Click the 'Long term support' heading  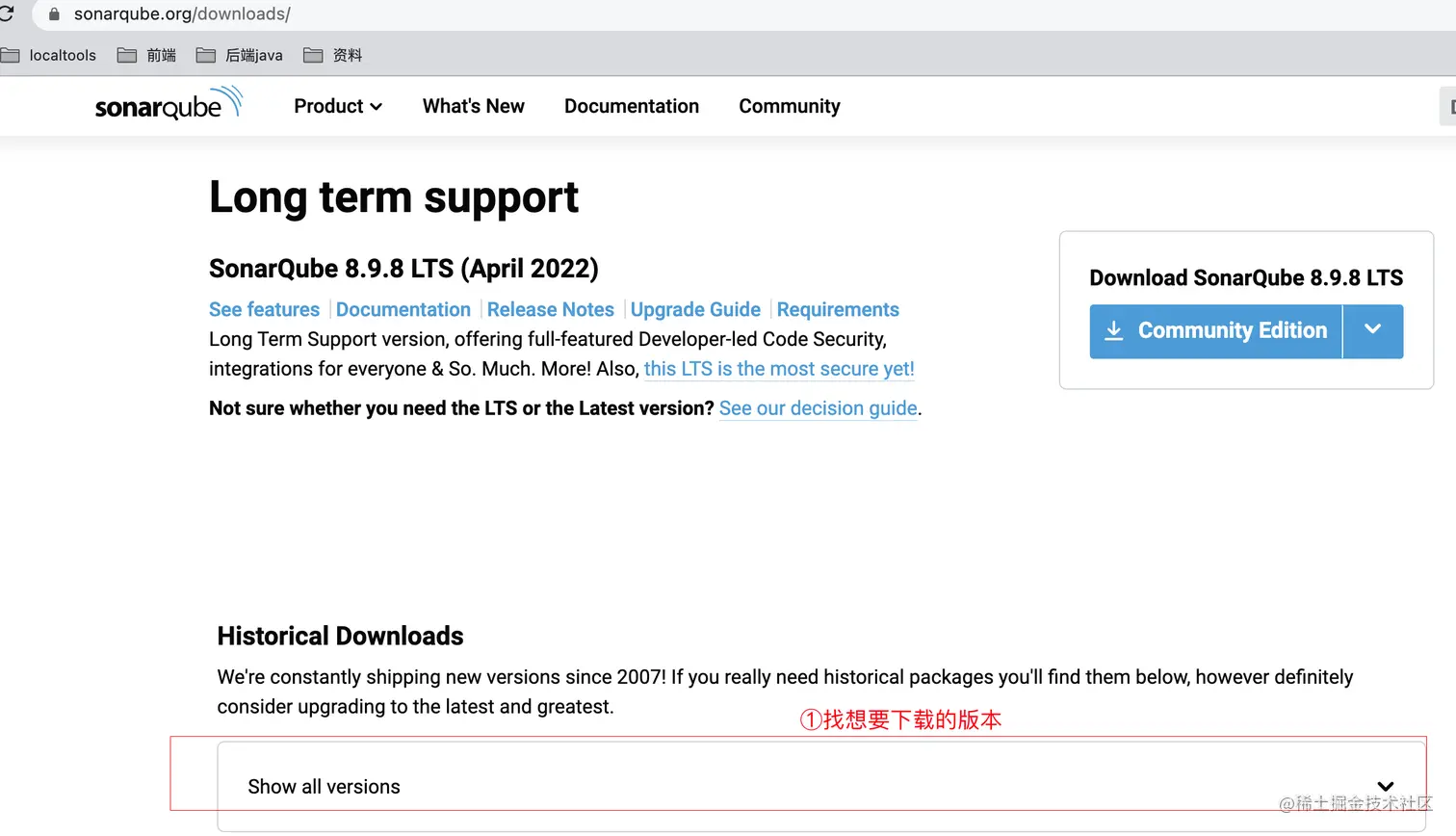[394, 197]
